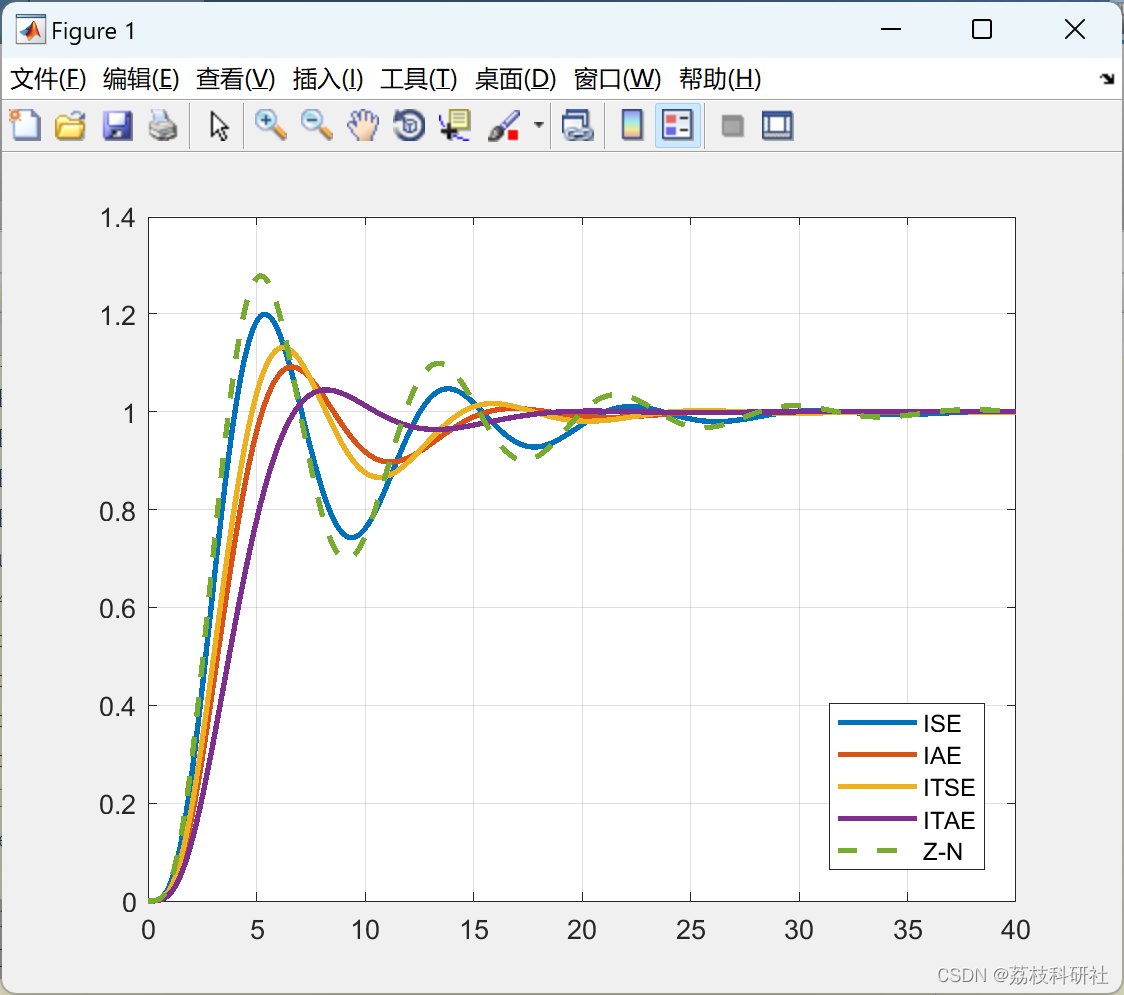Turn on the Data Cursor tool

click(454, 125)
